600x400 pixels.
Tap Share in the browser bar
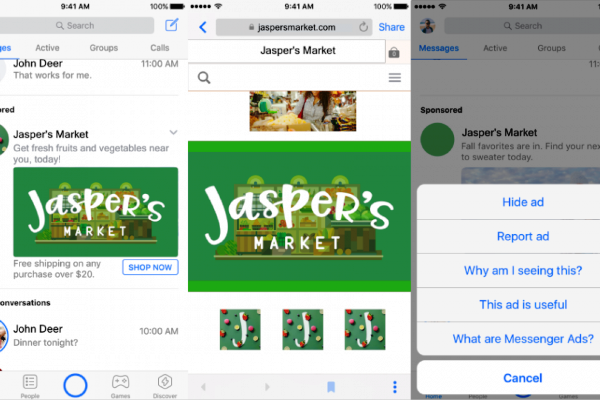(x=391, y=27)
